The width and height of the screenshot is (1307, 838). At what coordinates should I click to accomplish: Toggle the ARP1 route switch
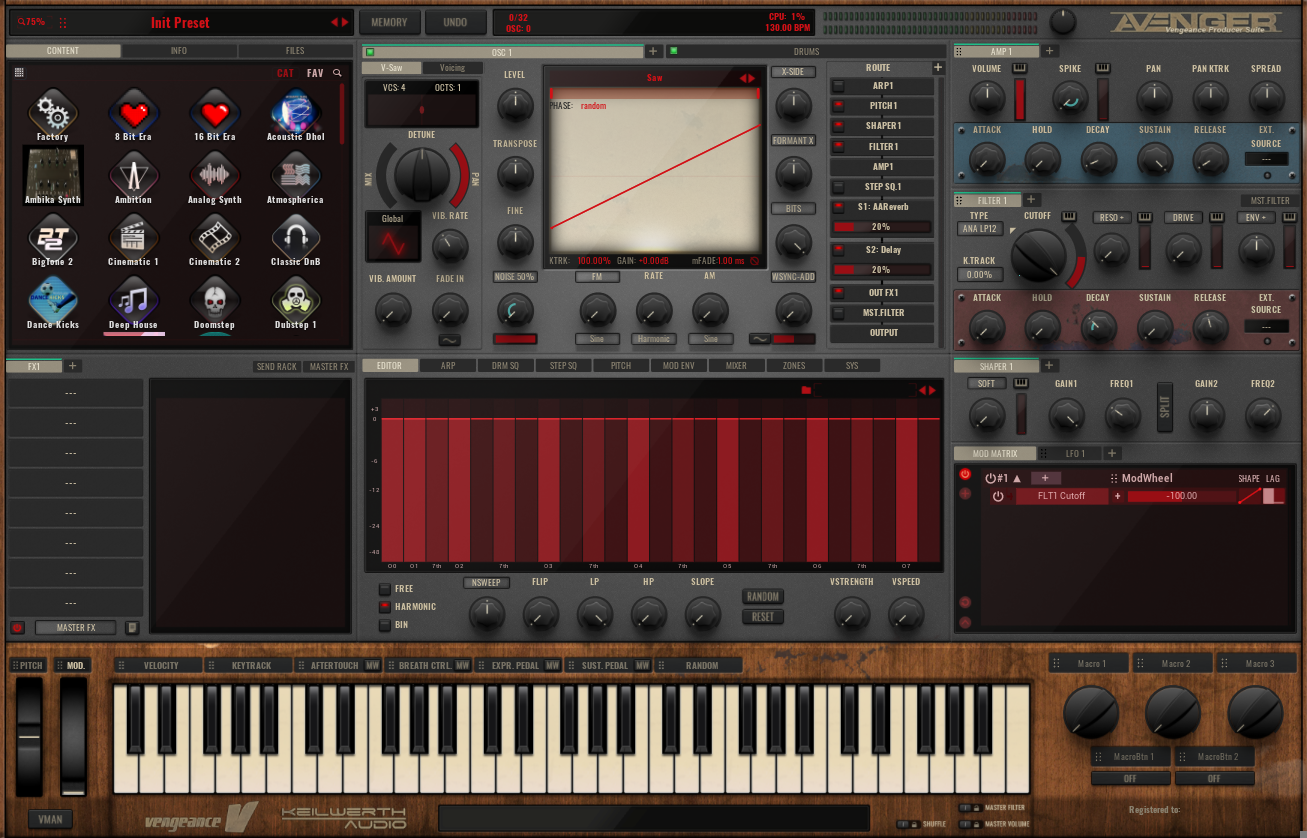pos(839,86)
